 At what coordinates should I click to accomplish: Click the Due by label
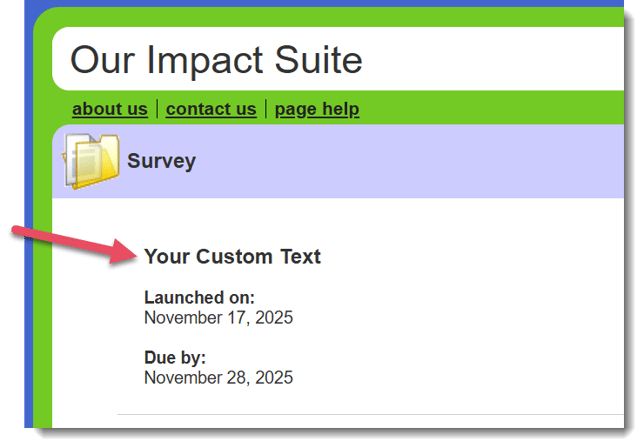[x=175, y=357]
